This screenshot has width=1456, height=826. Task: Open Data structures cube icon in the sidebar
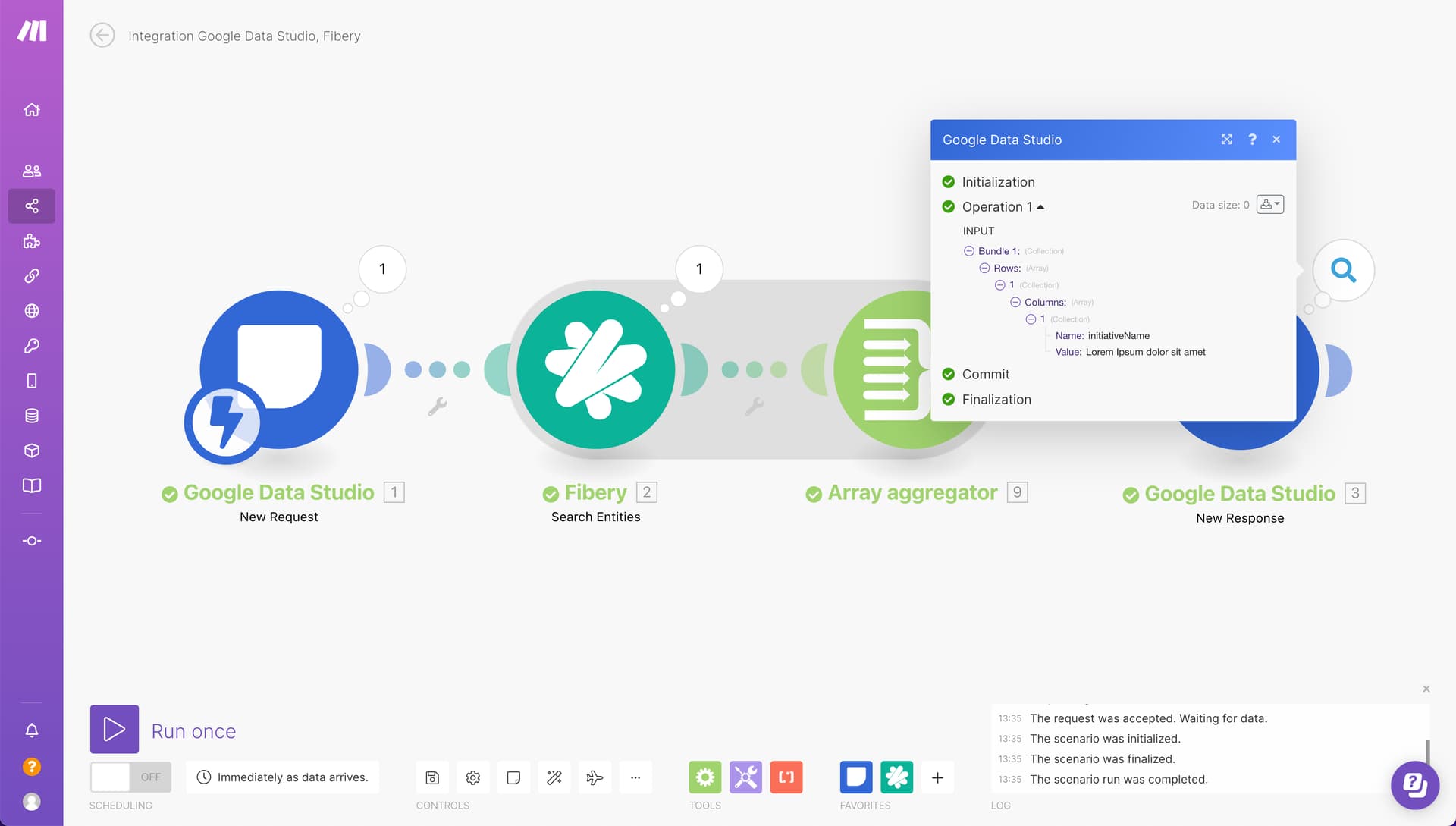[32, 451]
